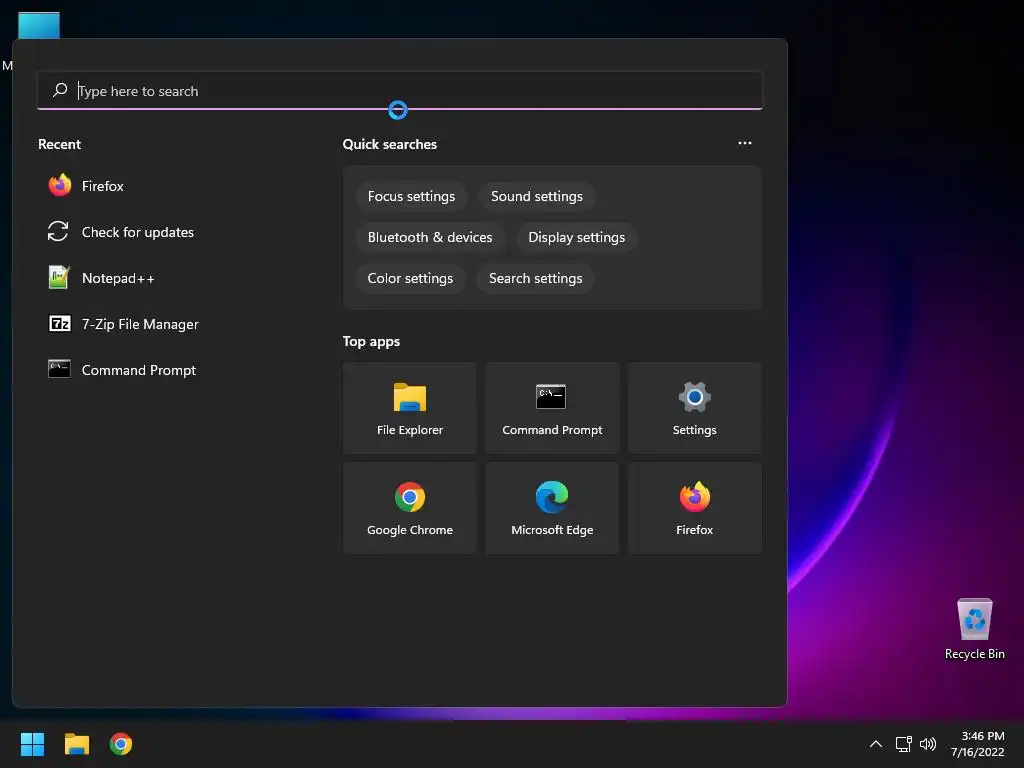Launch Google Chrome tile in Top apps

409,508
